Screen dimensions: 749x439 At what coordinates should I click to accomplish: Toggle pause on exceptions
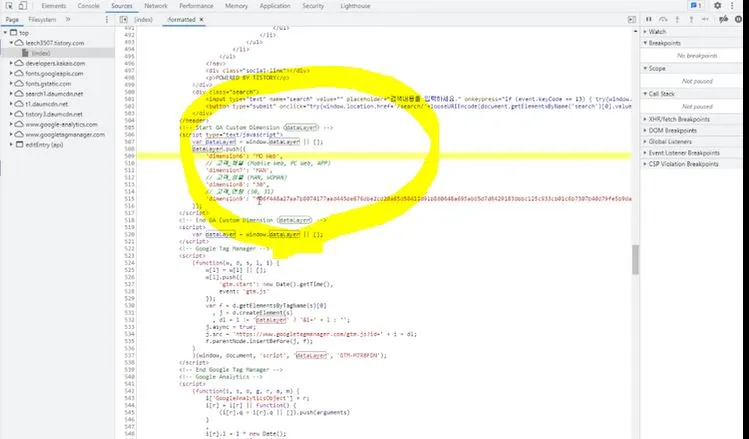(x=738, y=20)
